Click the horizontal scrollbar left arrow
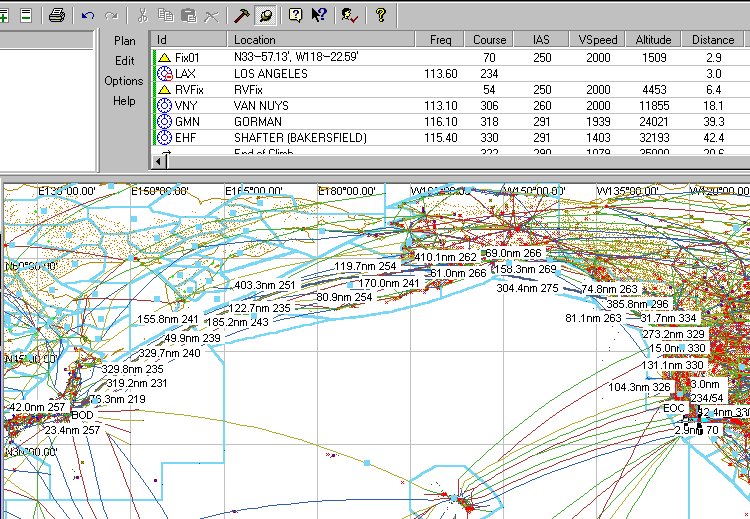This screenshot has width=750, height=519. point(158,161)
